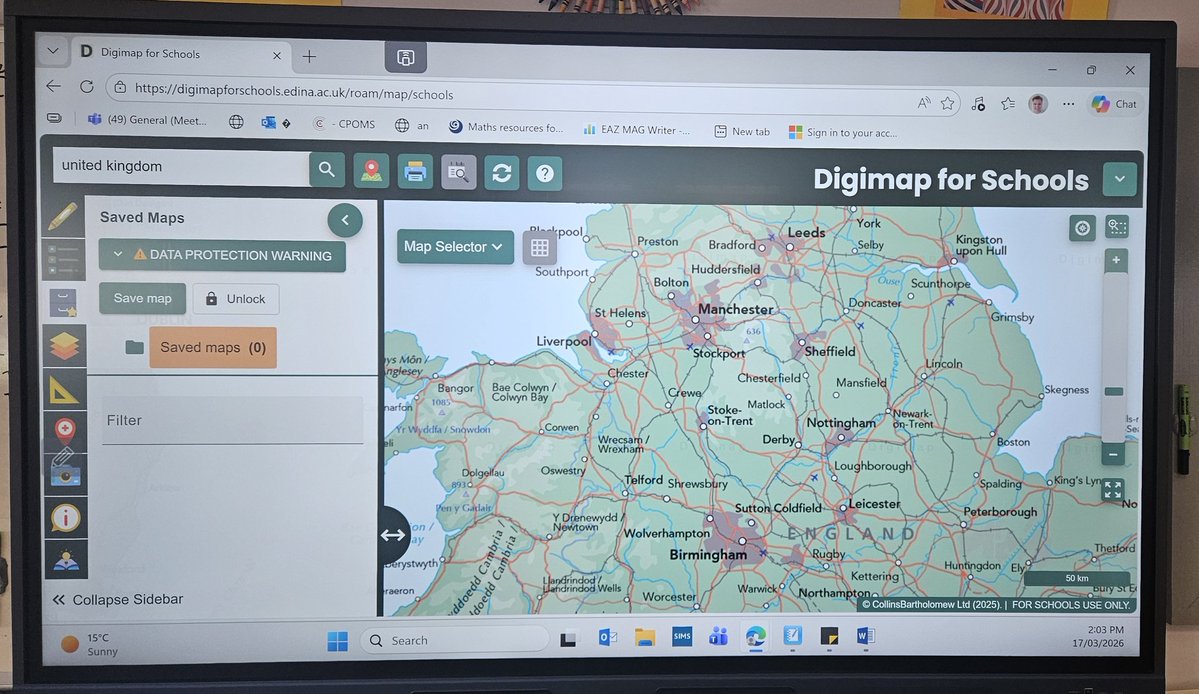Select the pencil drawing tools sidebar icon
The image size is (1199, 694).
(x=63, y=216)
